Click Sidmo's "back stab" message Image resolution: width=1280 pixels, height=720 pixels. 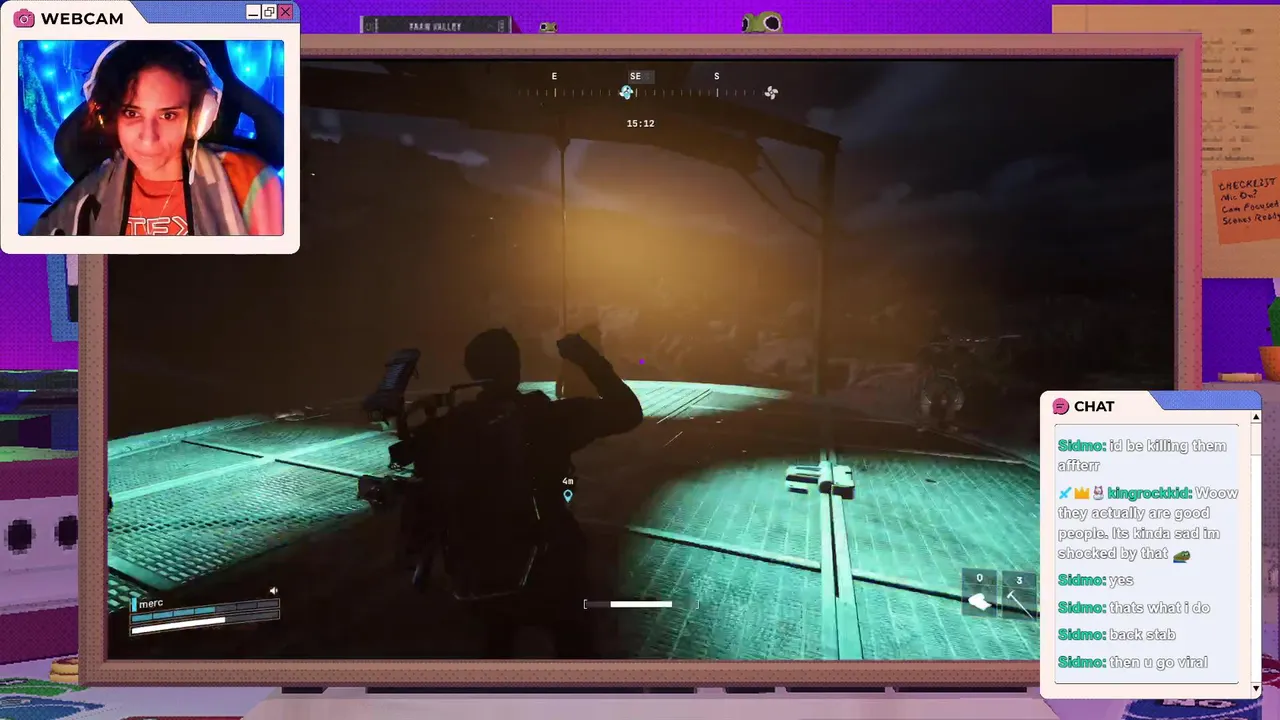point(1117,634)
